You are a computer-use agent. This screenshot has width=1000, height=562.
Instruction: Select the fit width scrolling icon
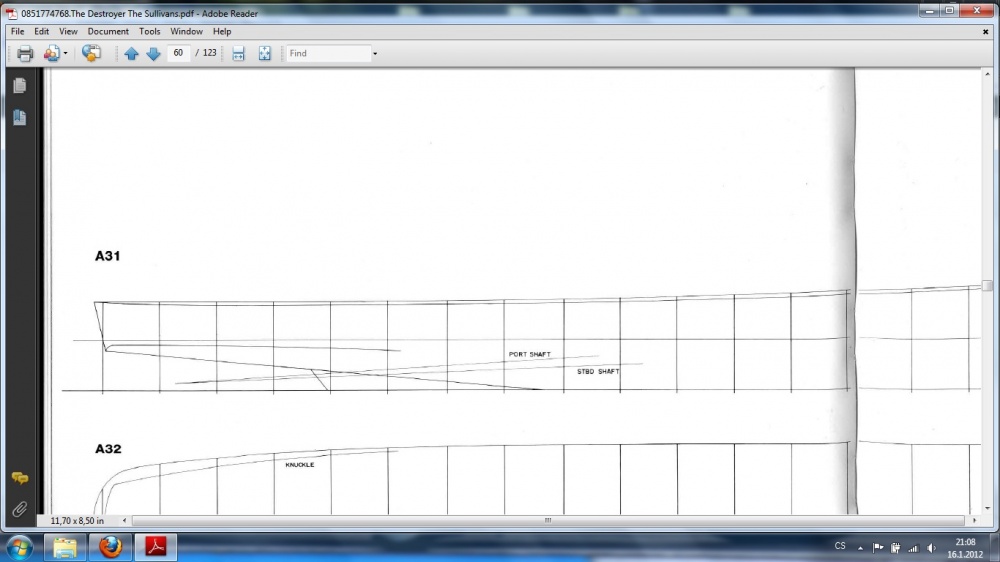point(238,54)
